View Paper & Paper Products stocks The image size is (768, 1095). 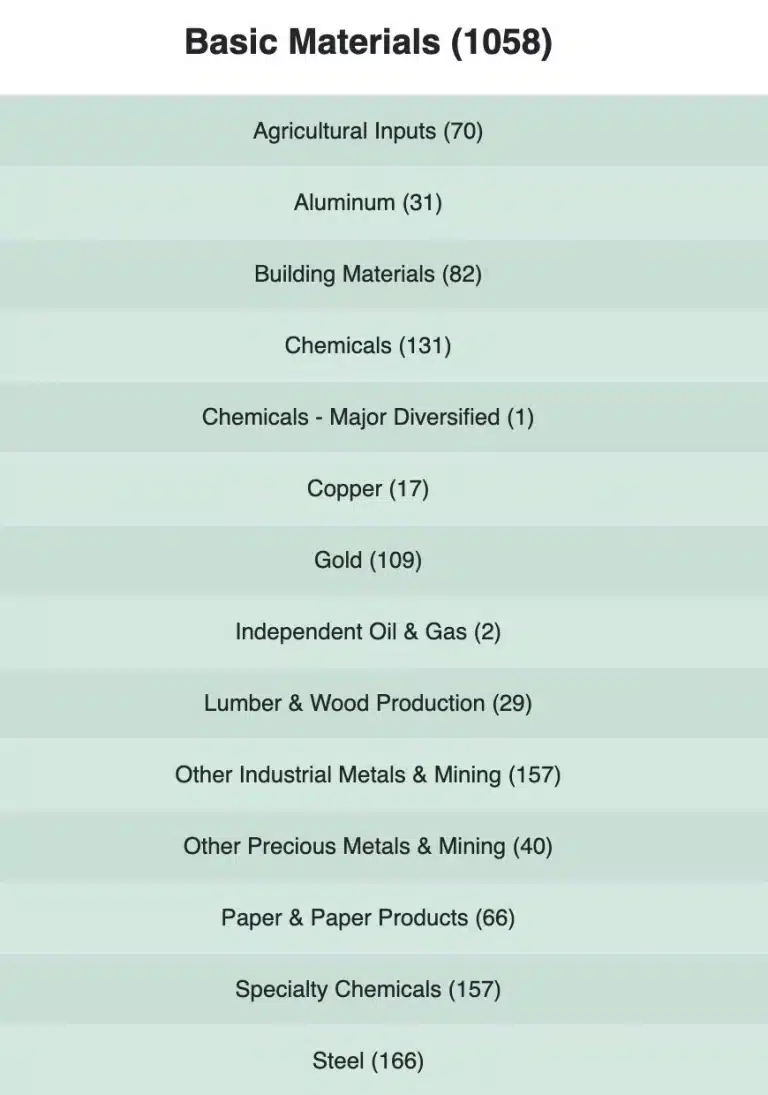pos(367,917)
